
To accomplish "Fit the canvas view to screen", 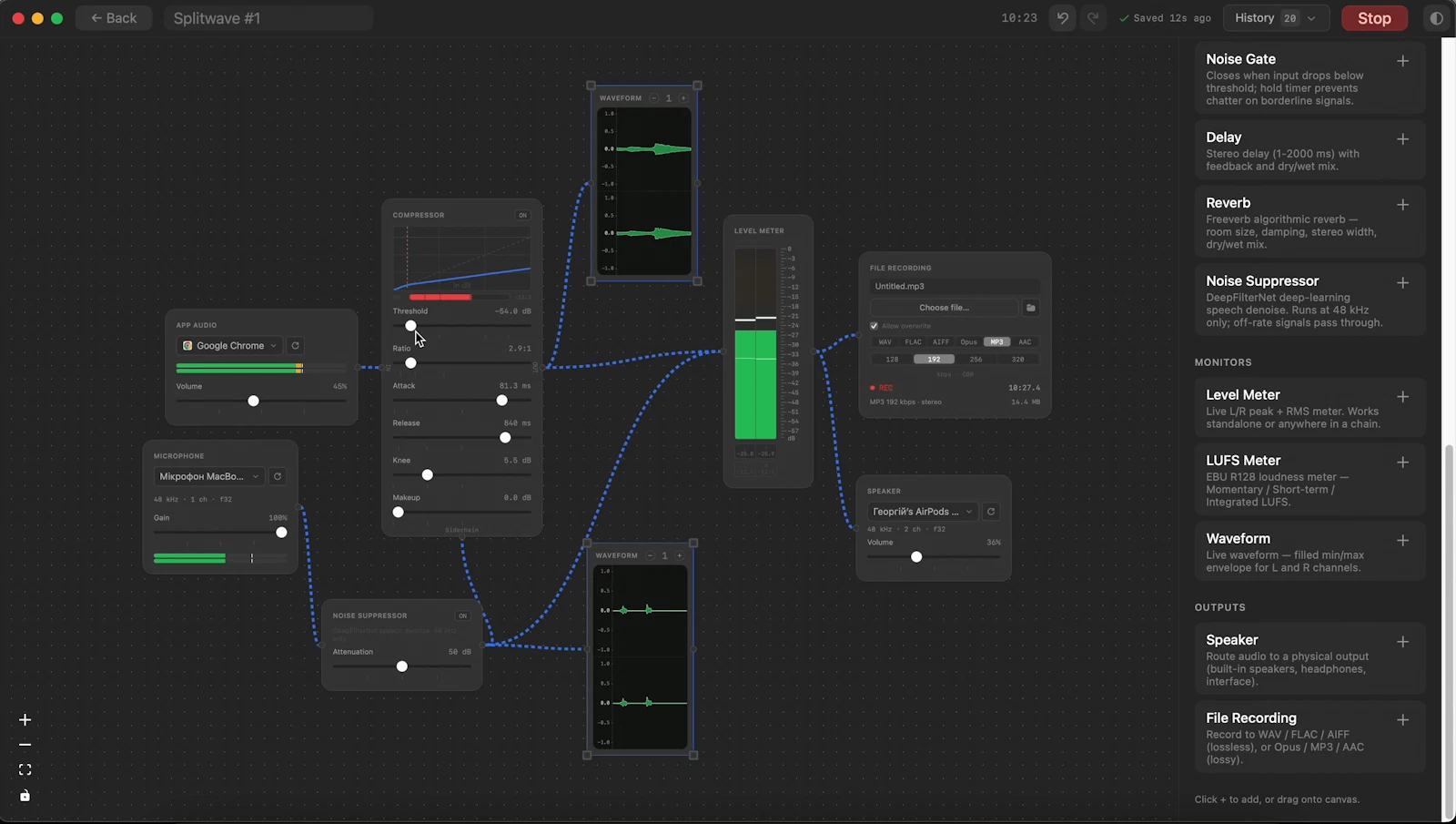I will point(25,770).
